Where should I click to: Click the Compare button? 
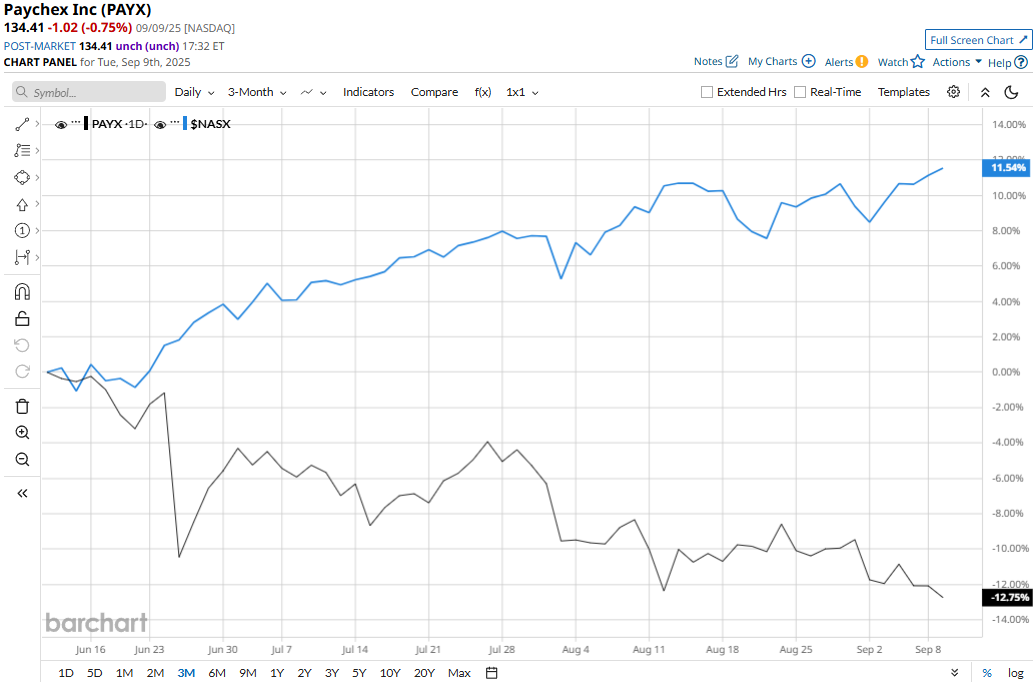coord(434,92)
